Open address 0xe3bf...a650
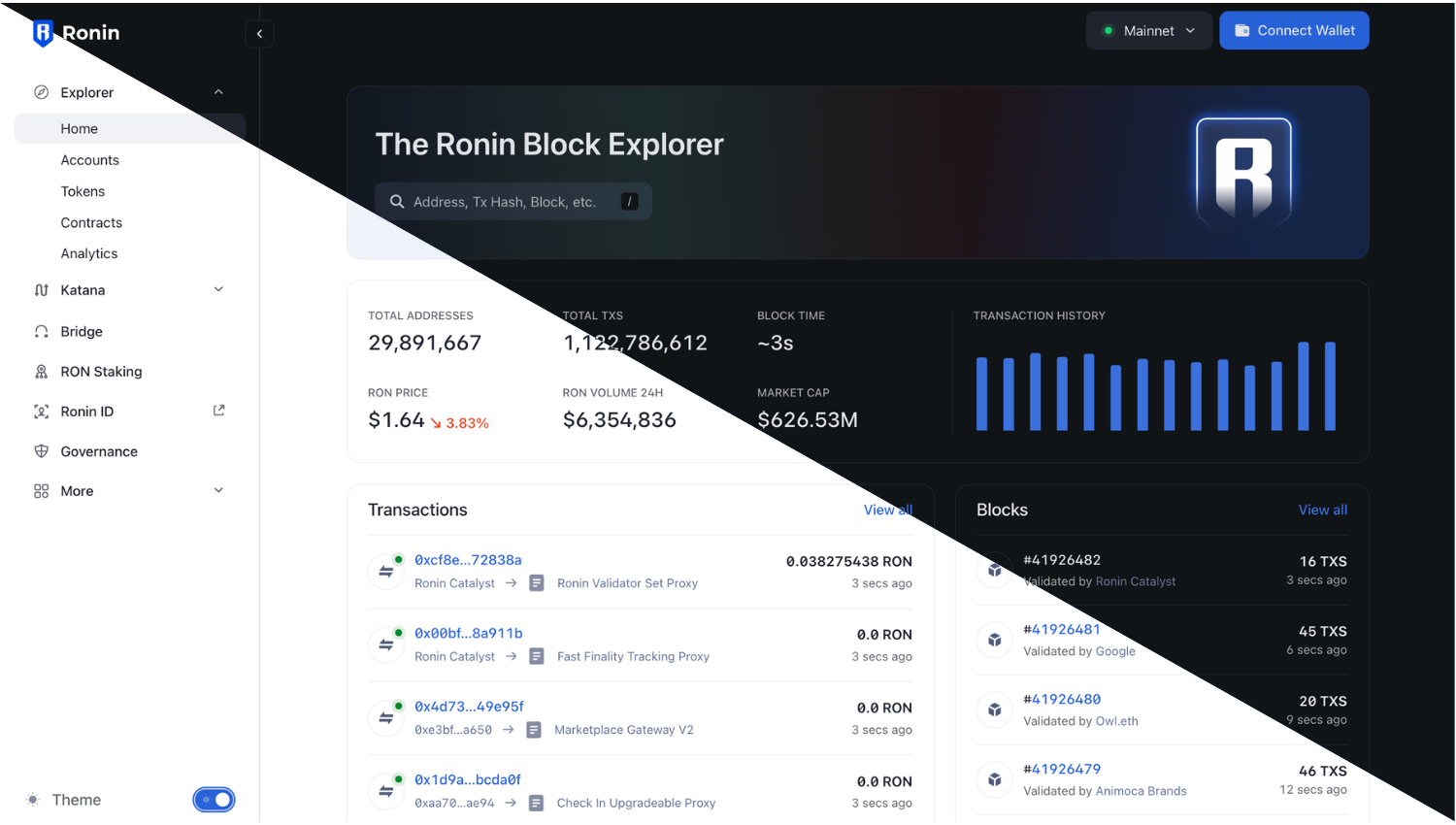The height and width of the screenshot is (825, 1456). tap(453, 730)
